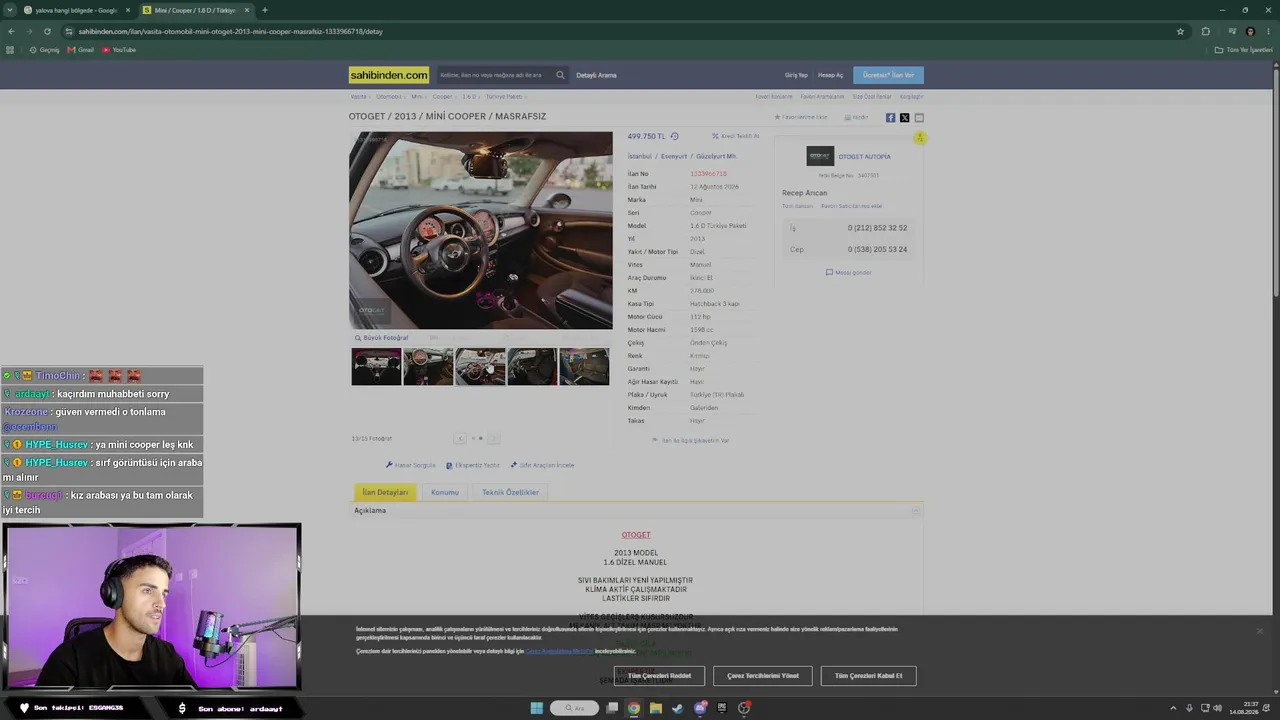1280x720 pixels.
Task: Close the cookie banner with X
Action: click(x=1259, y=631)
